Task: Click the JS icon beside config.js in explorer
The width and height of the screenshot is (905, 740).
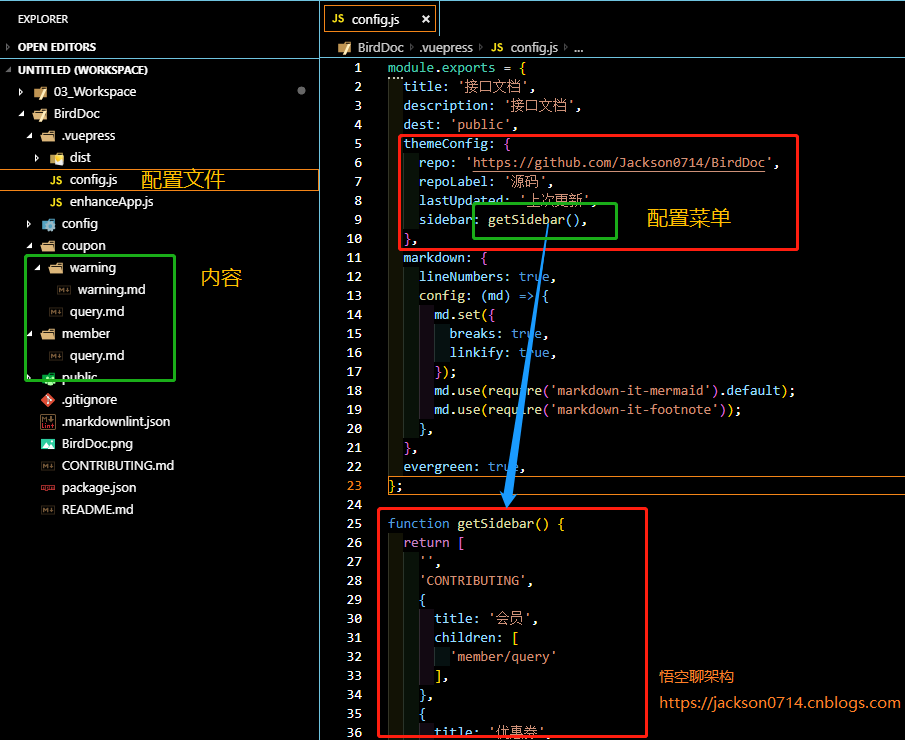Action: click(x=56, y=180)
